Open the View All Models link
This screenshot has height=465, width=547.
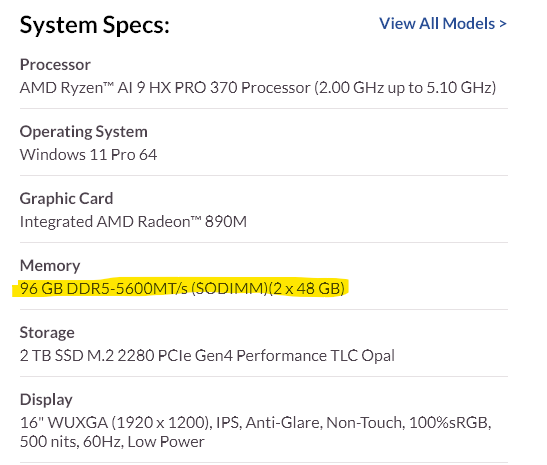coord(443,24)
